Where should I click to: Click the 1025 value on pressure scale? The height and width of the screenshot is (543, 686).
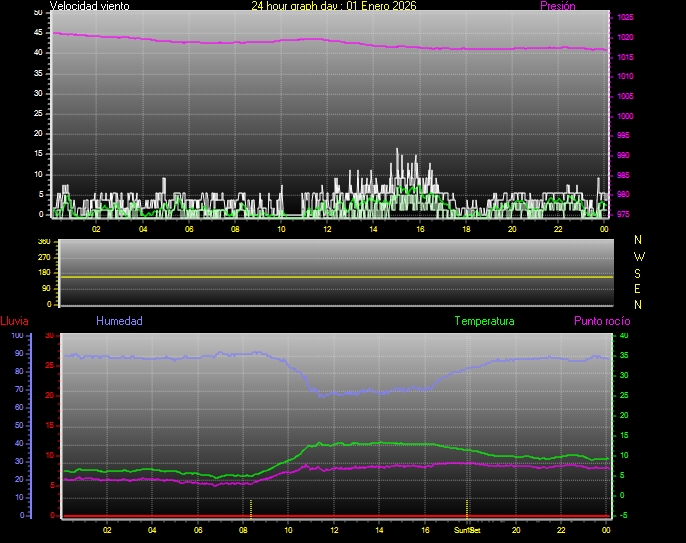625,18
